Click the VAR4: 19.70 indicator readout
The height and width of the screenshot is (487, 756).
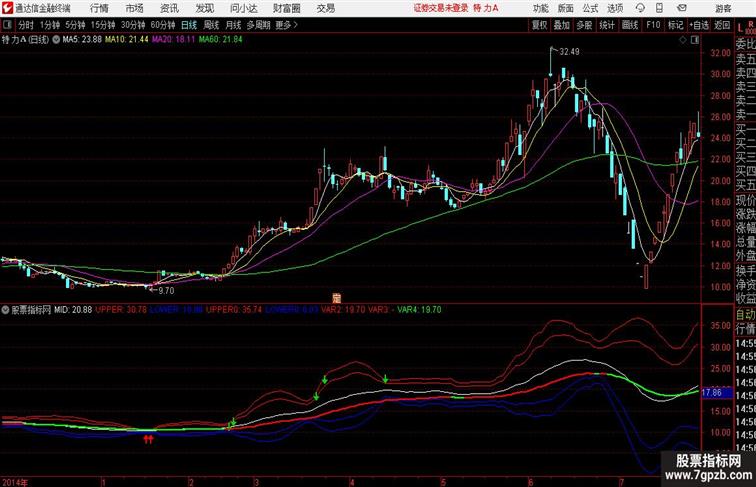coord(419,310)
